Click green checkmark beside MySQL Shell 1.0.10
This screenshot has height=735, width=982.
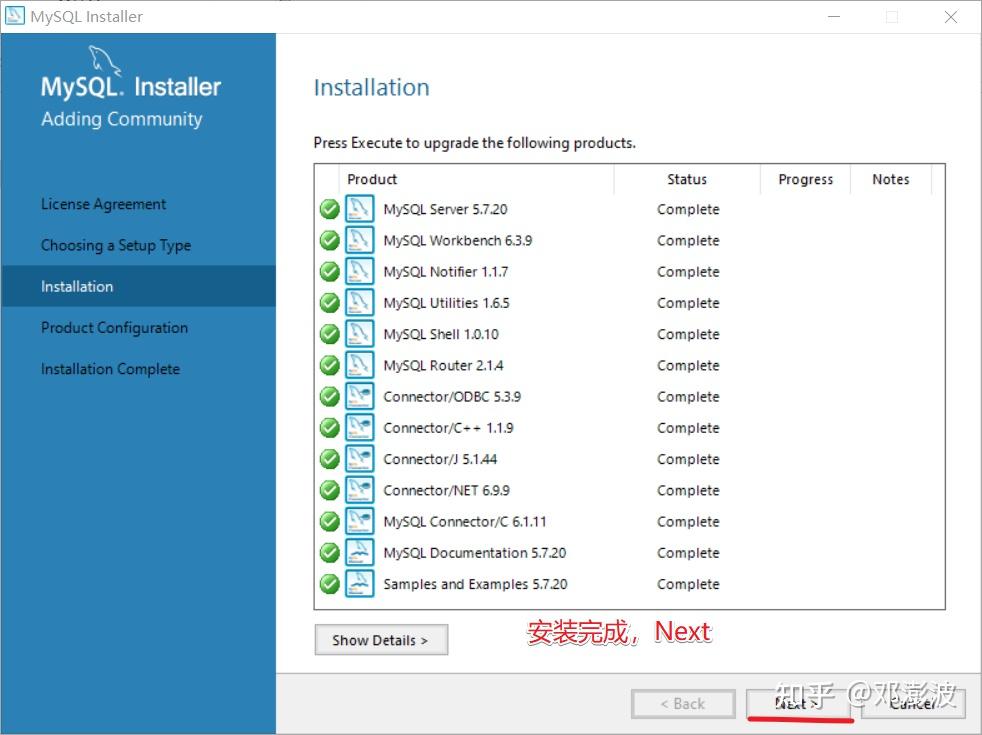(329, 334)
